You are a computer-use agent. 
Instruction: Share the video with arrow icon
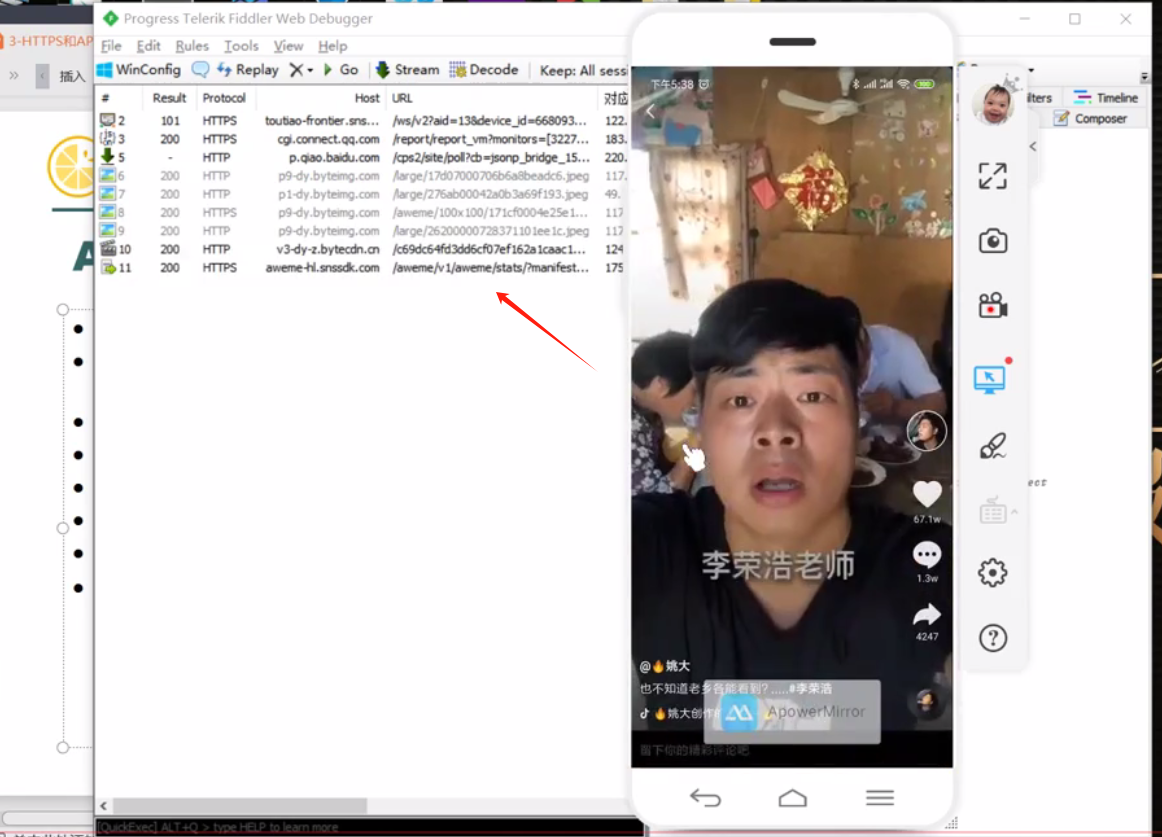pos(927,615)
